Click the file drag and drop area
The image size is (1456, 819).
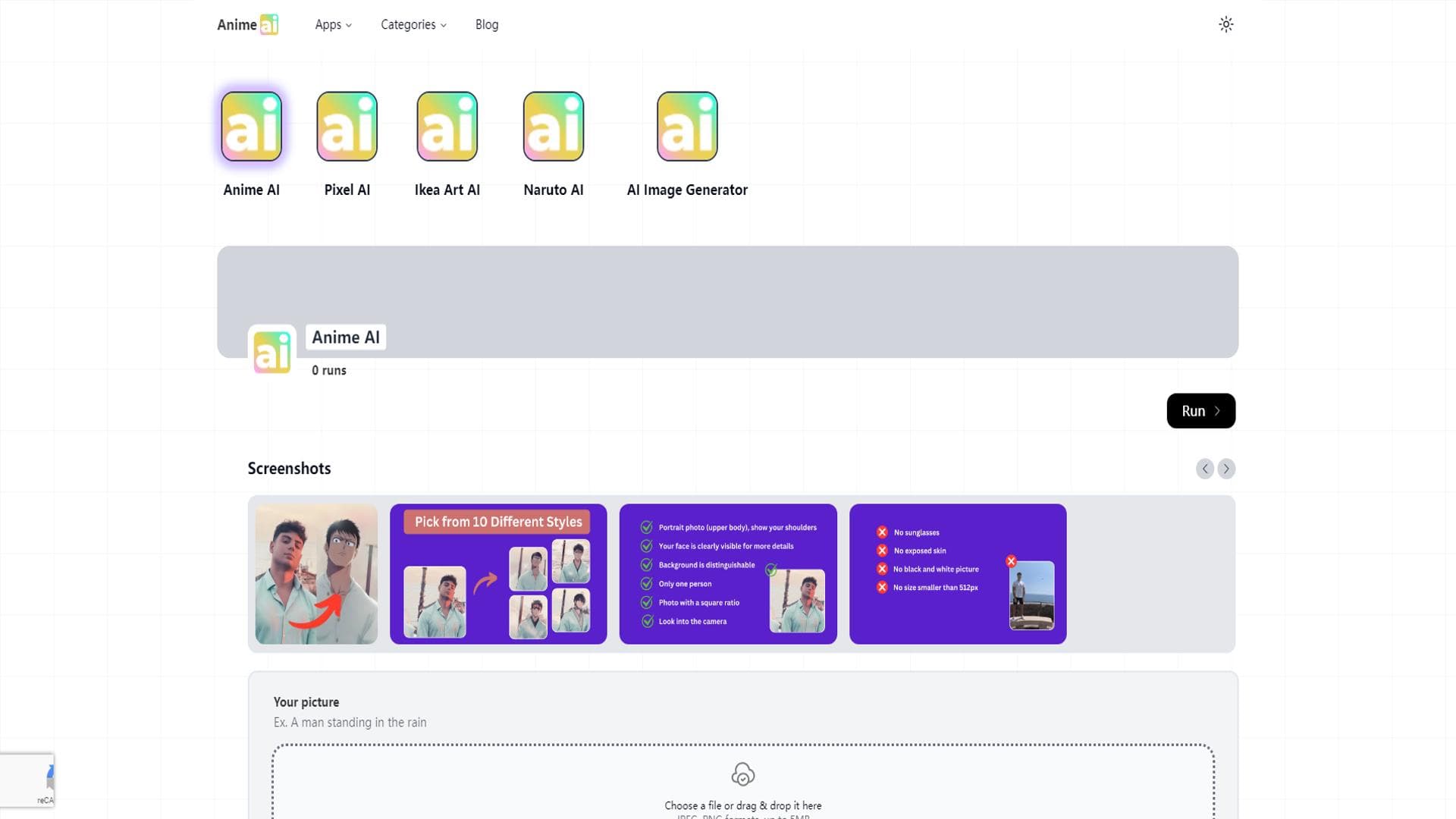pos(743,782)
